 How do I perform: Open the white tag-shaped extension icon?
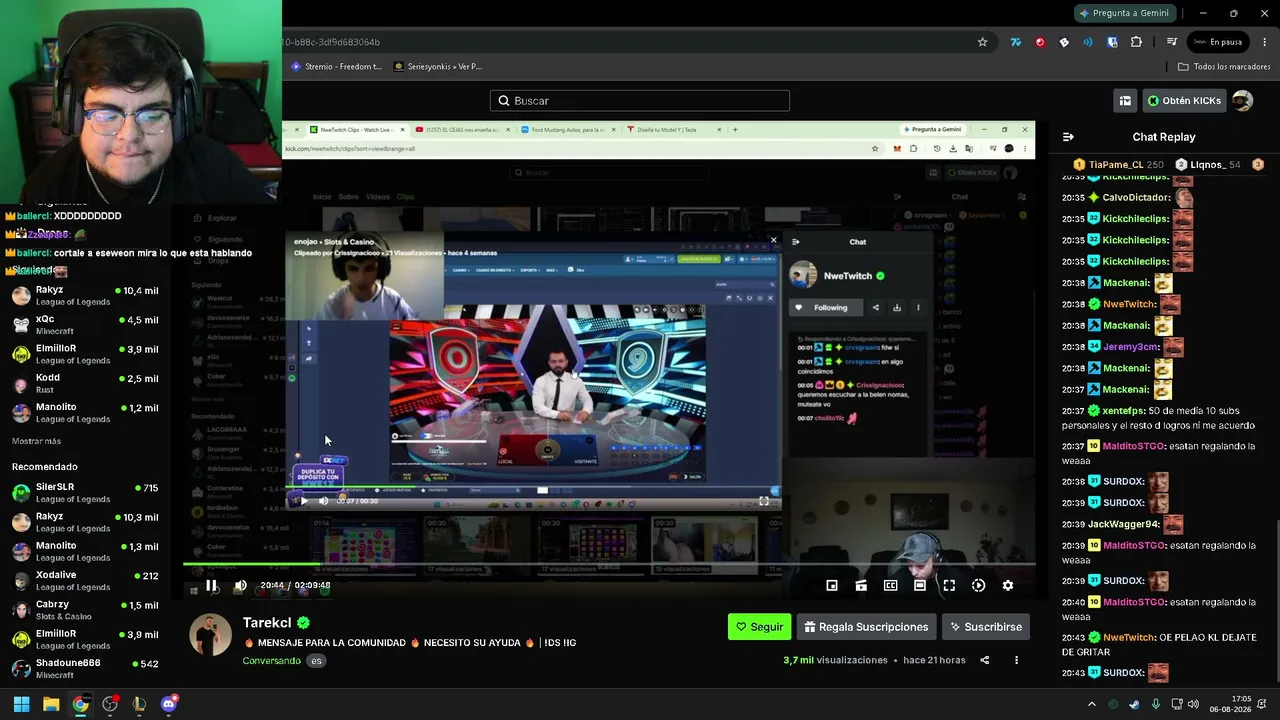pos(1064,42)
